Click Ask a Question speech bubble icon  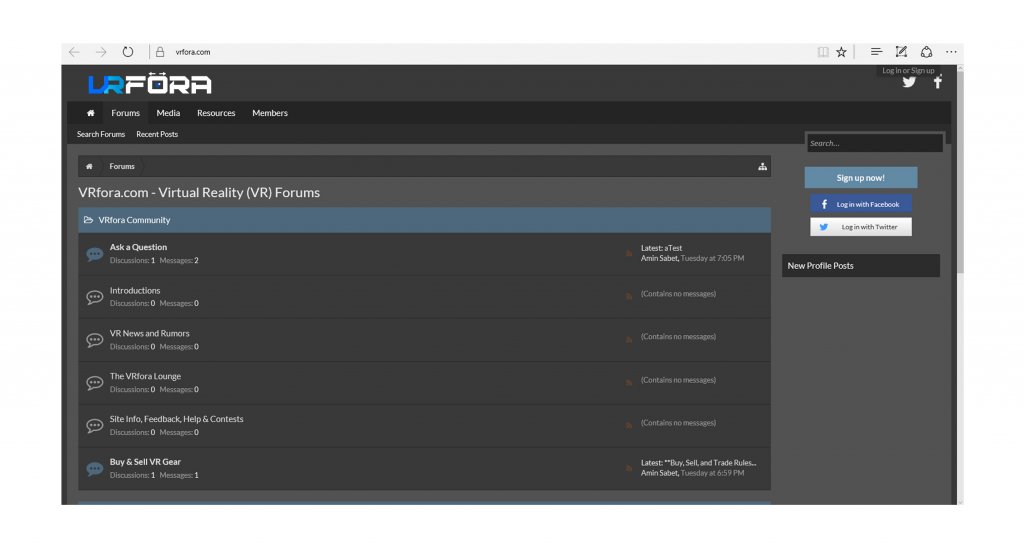(95, 254)
